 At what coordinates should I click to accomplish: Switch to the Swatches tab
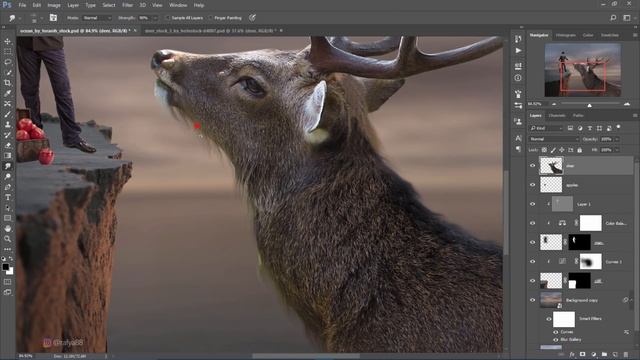609,36
